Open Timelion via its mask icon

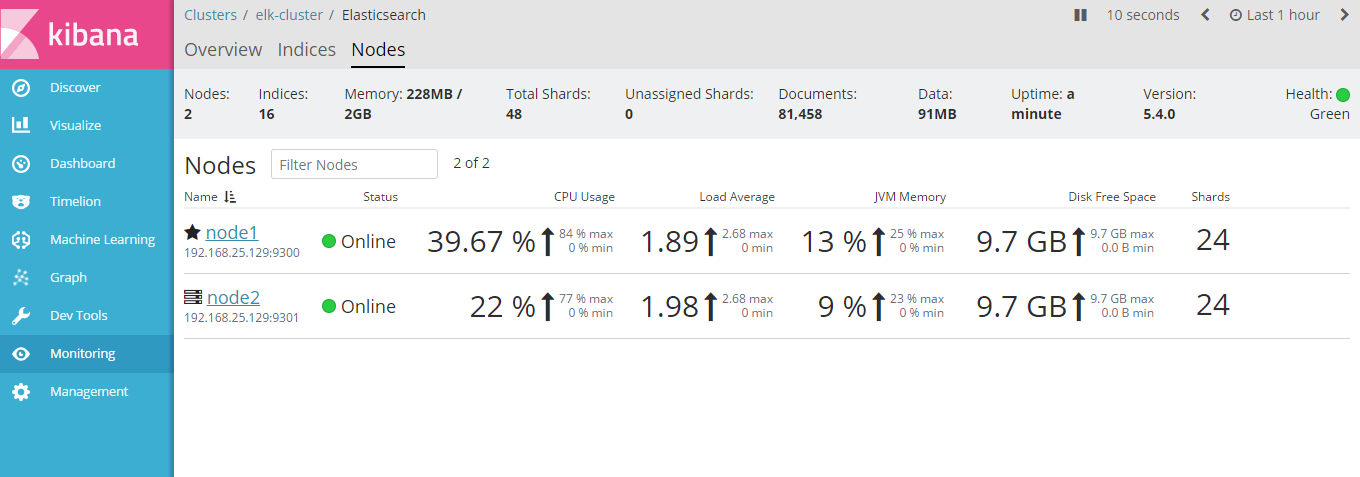[21, 202]
